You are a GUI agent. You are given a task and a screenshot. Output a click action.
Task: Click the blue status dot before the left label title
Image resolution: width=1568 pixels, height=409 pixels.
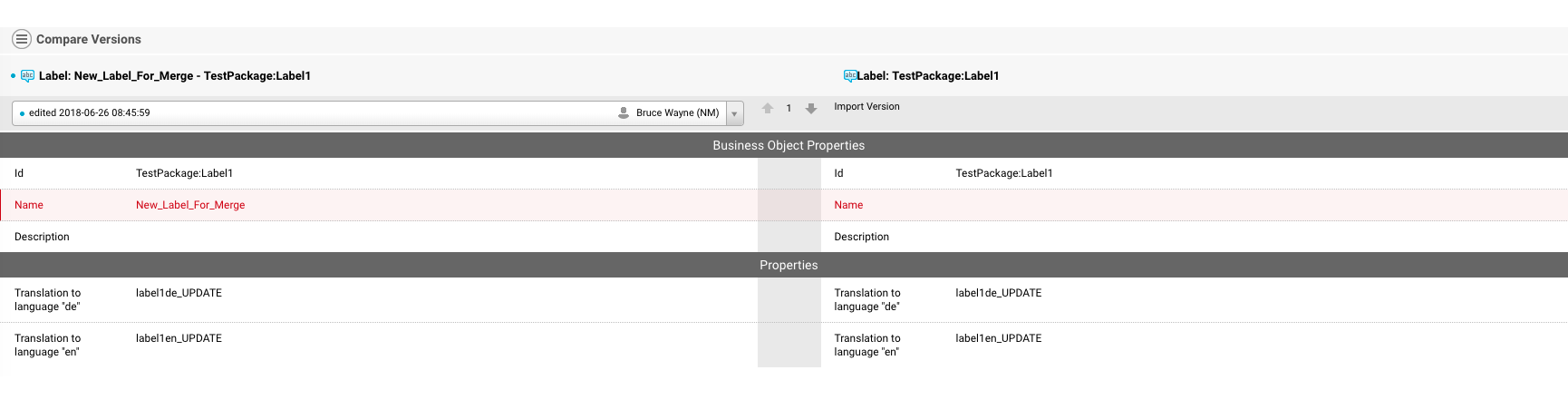(x=13, y=76)
